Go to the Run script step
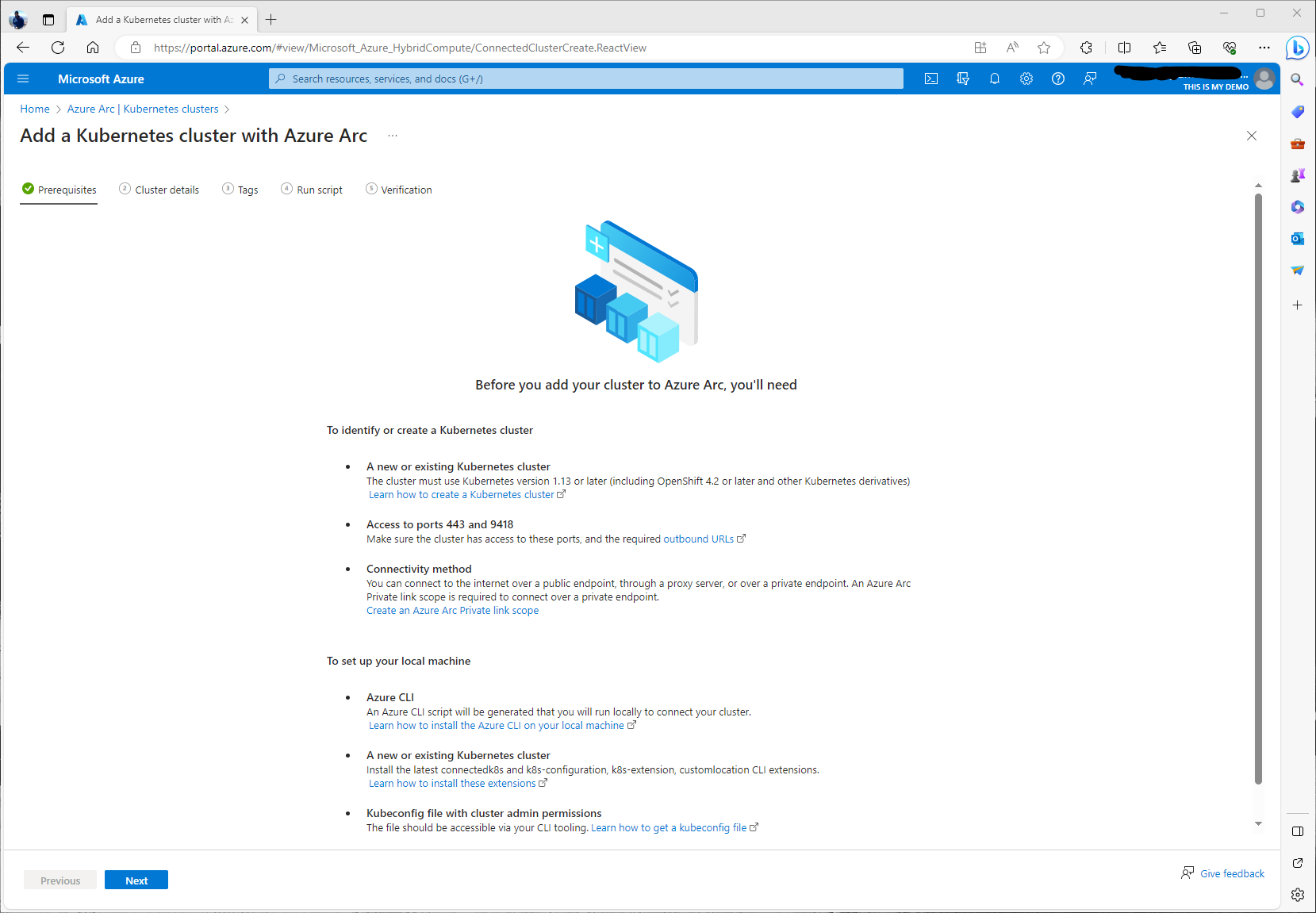This screenshot has height=913, width=1316. [319, 190]
